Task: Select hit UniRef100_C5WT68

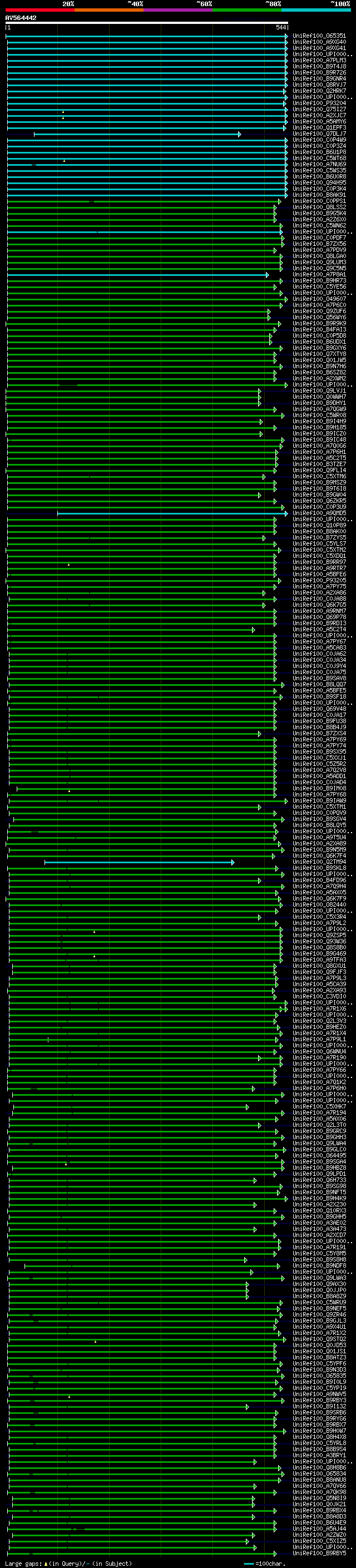Action: pyautogui.click(x=319, y=159)
